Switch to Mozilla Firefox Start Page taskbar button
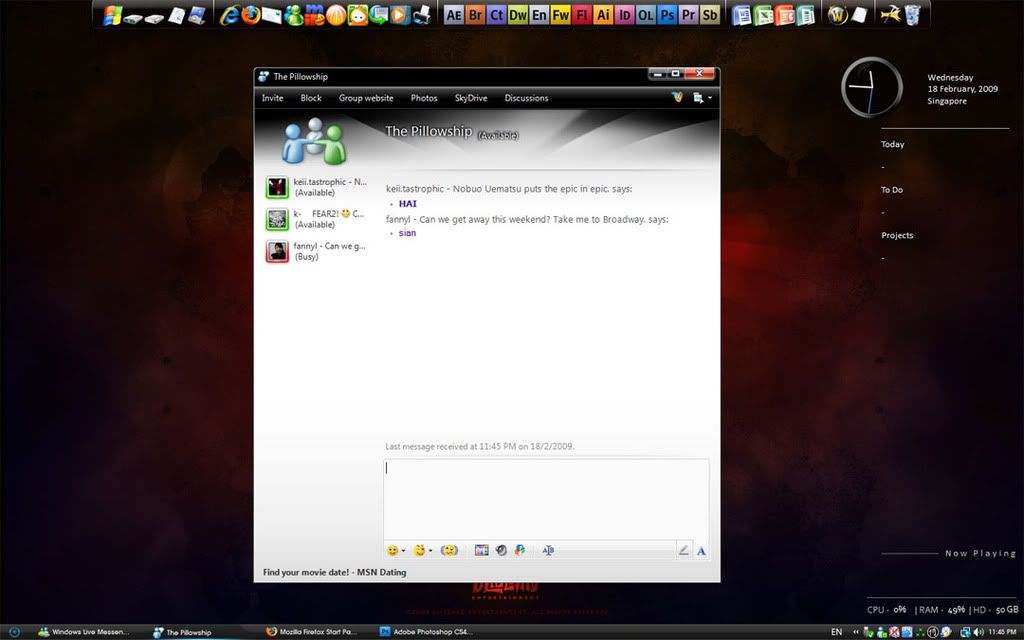Image resolution: width=1024 pixels, height=640 pixels. (x=311, y=632)
